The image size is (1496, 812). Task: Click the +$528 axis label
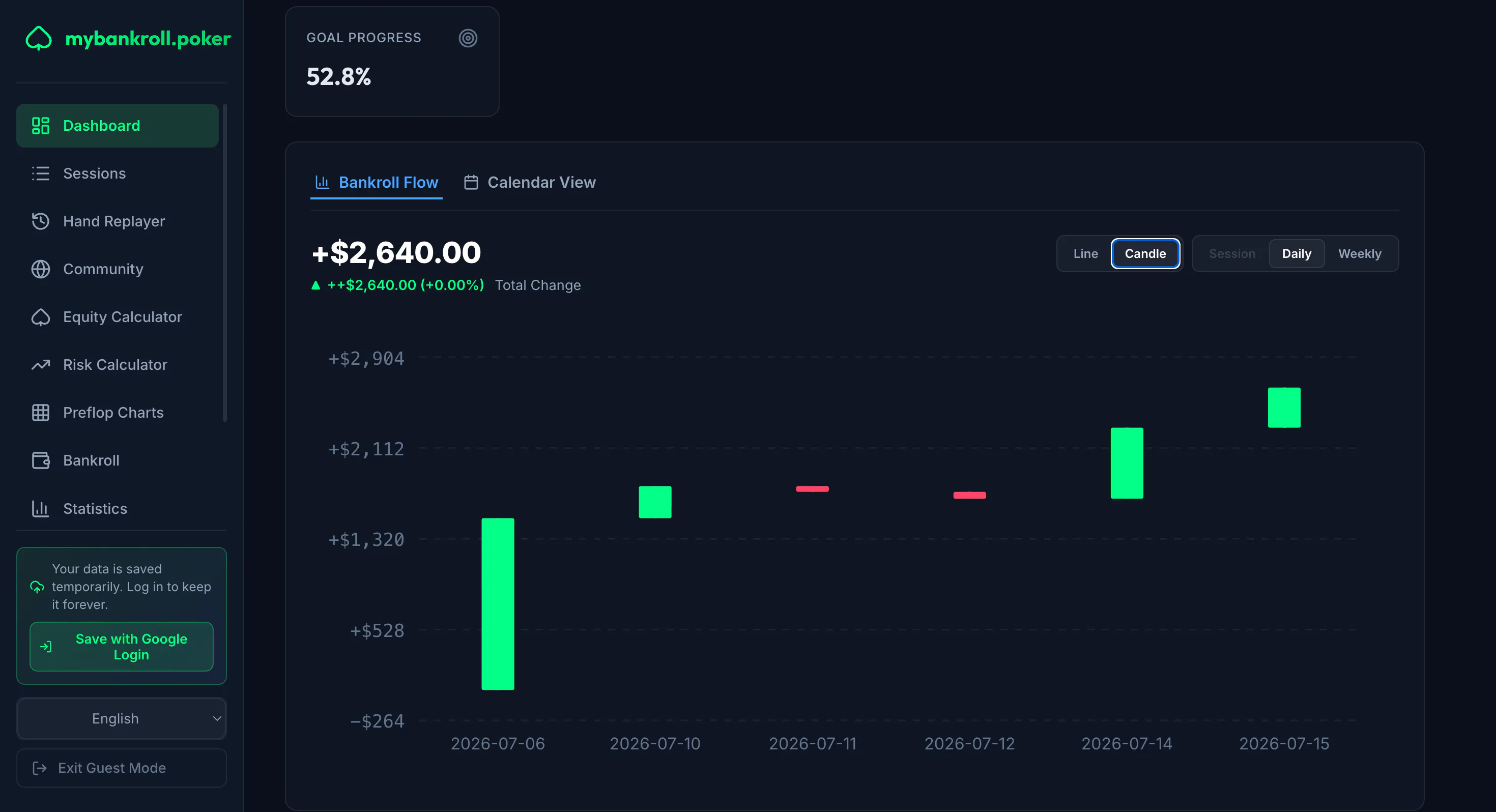point(377,631)
